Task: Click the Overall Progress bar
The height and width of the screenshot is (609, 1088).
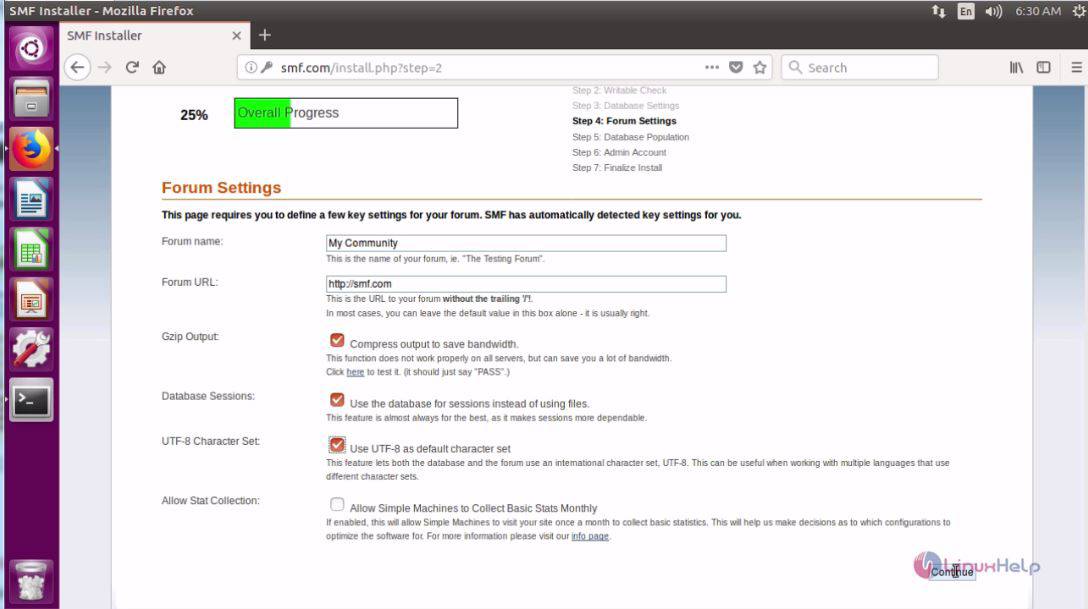Action: click(x=346, y=113)
